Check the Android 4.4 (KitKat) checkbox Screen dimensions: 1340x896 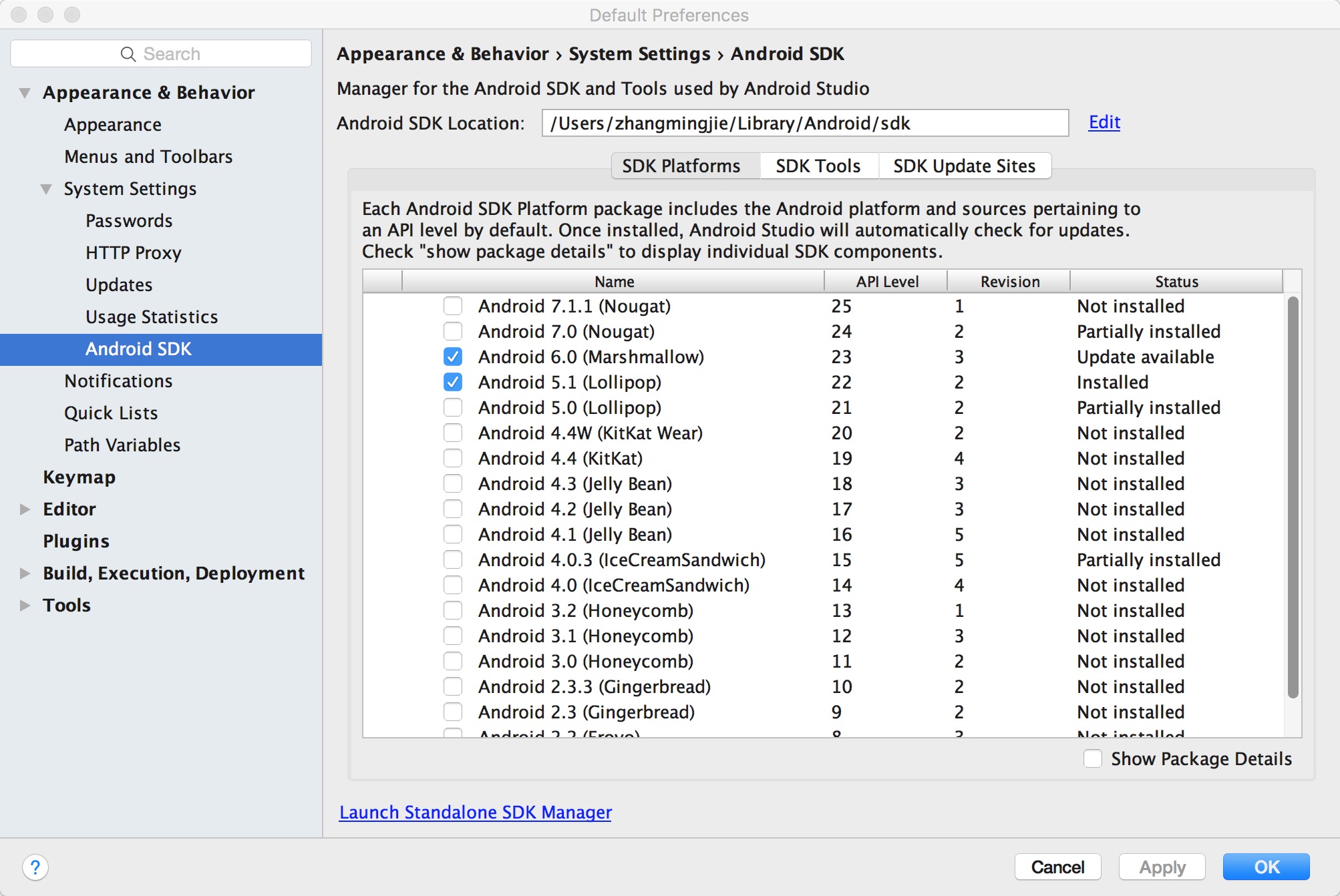click(x=453, y=459)
